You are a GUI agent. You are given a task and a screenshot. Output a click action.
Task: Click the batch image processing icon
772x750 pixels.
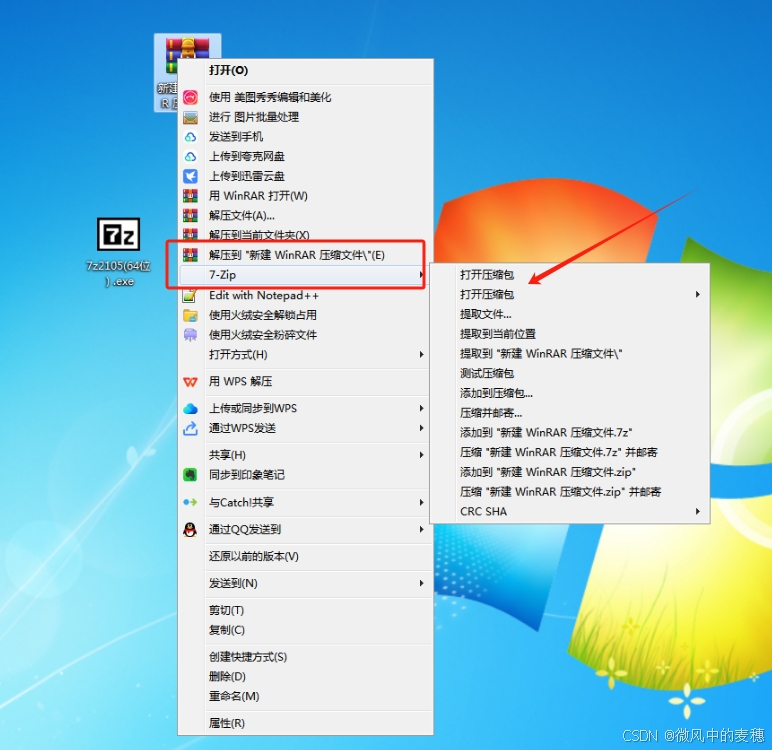[191, 117]
